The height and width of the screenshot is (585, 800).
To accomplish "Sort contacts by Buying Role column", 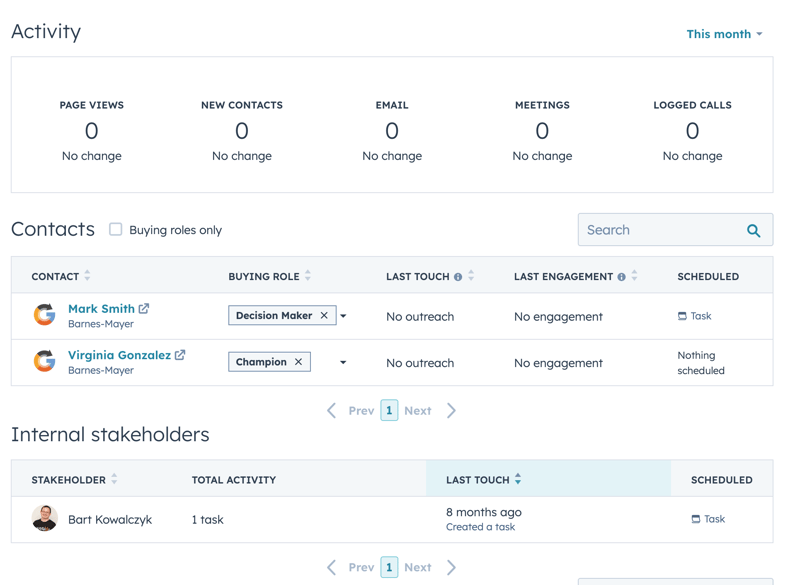I will tap(308, 276).
